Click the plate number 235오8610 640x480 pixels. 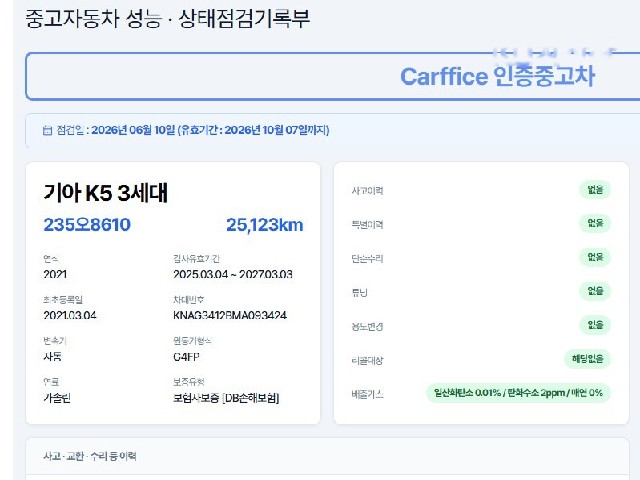click(x=87, y=225)
